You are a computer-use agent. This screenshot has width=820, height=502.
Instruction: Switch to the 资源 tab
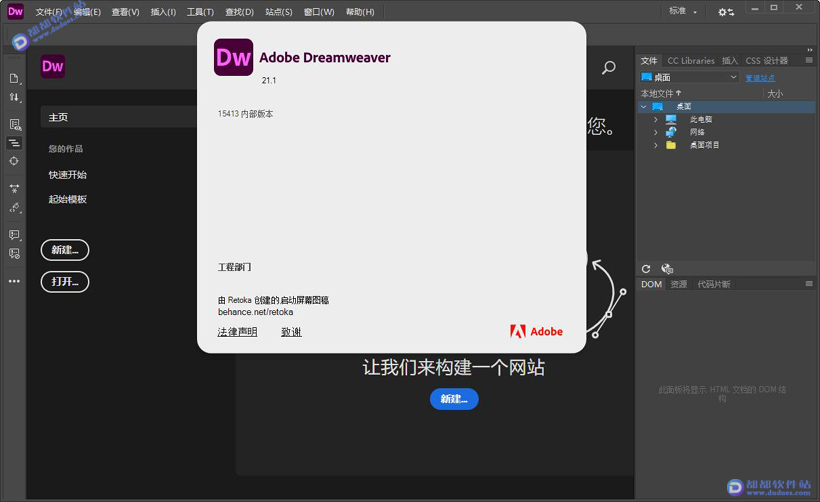(x=679, y=284)
